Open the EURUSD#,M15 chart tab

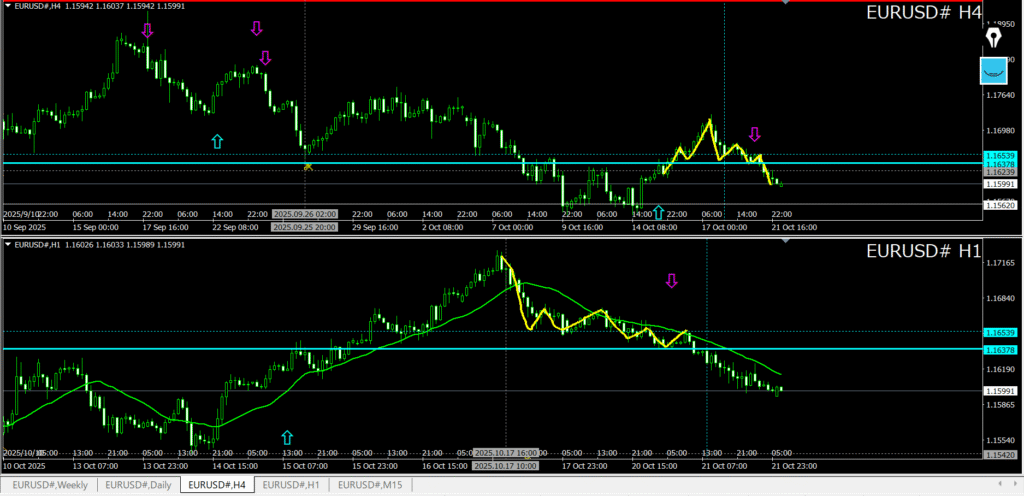[x=370, y=485]
